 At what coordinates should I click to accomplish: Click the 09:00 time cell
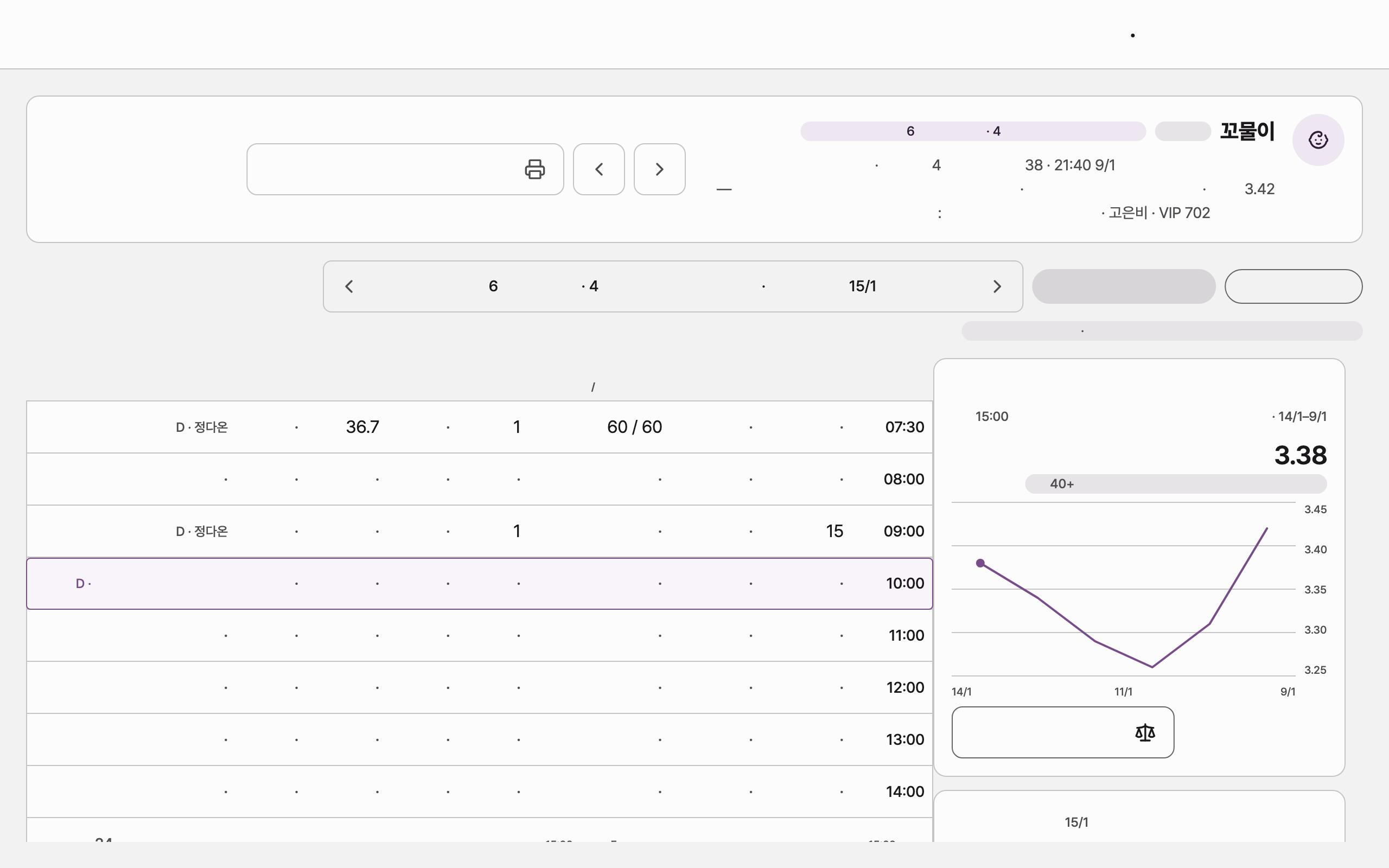coord(903,532)
